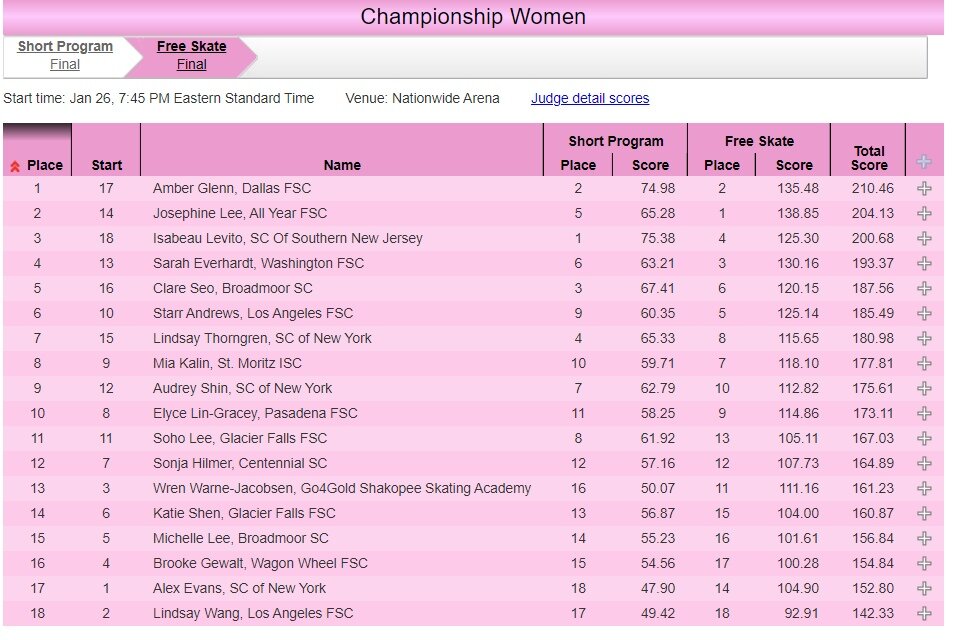Open Clare Seo's row plus icon
The height and width of the screenshot is (640, 955).
click(x=924, y=288)
